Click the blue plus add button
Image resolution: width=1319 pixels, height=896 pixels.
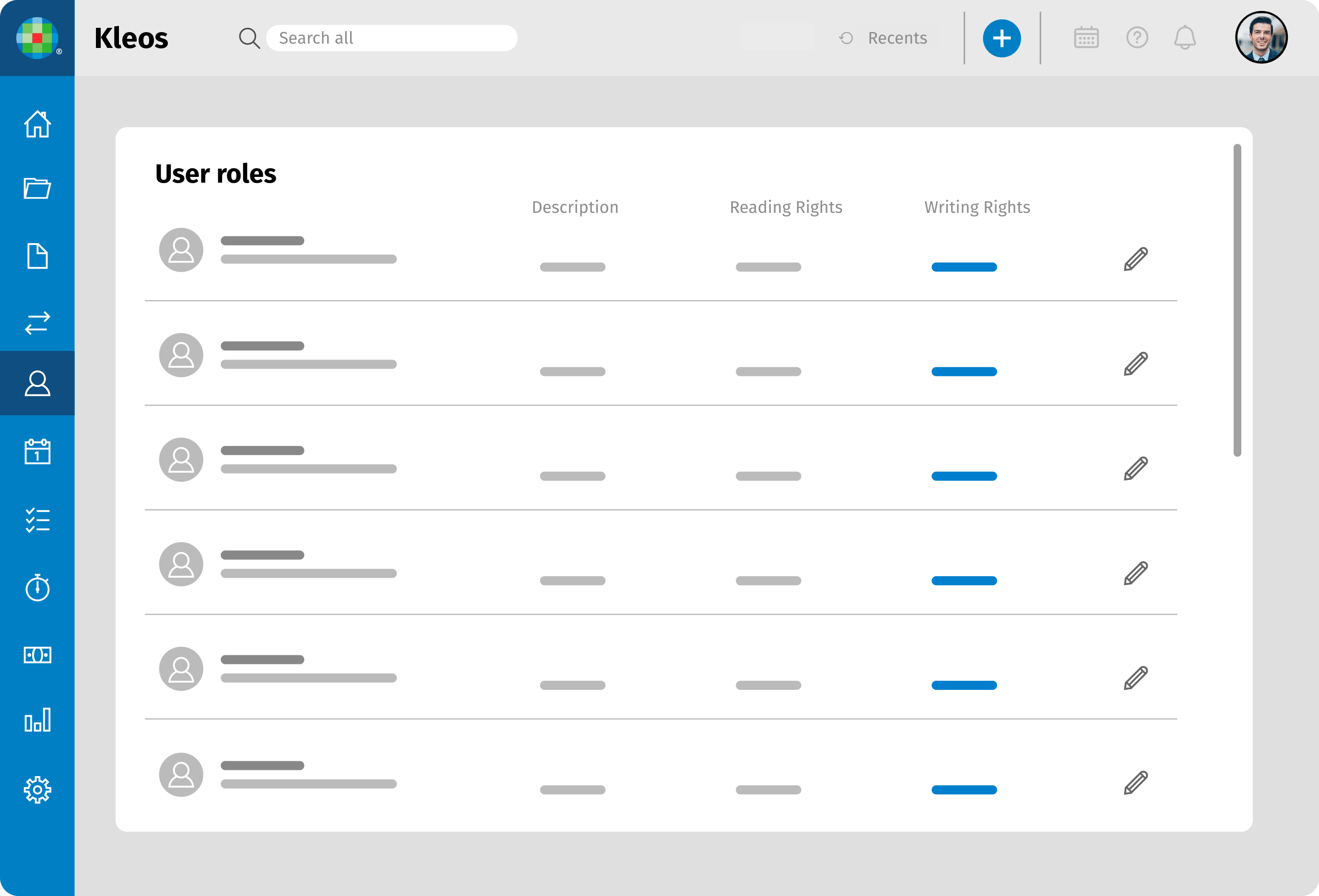(x=1001, y=38)
